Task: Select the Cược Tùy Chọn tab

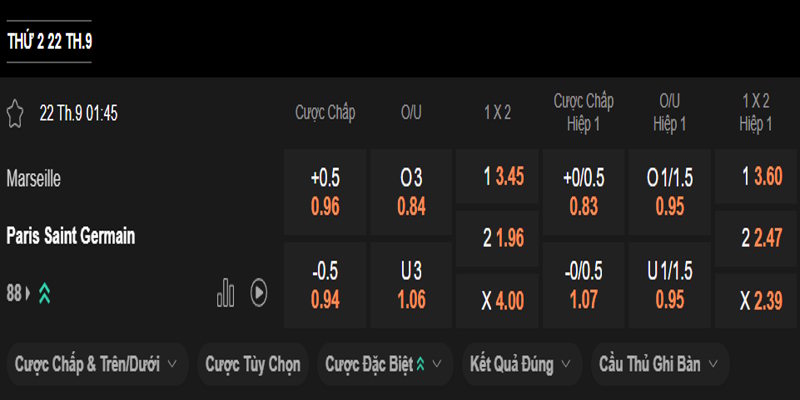Action: pos(252,365)
